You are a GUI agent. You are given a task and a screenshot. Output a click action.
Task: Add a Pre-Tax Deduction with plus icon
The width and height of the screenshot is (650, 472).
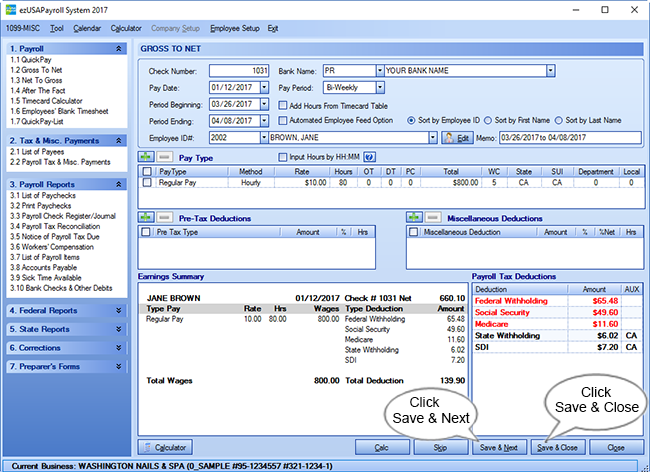click(147, 216)
